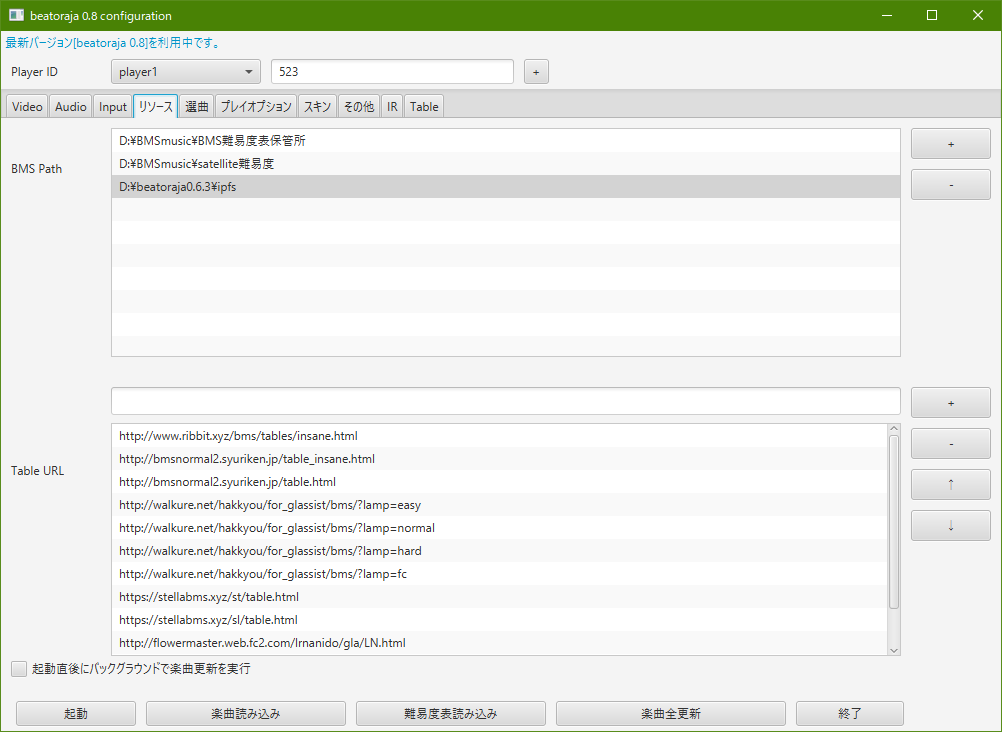This screenshot has height=732, width=1002.
Task: Select the walkure.net ?lamp=easy URL
Action: tap(500, 505)
